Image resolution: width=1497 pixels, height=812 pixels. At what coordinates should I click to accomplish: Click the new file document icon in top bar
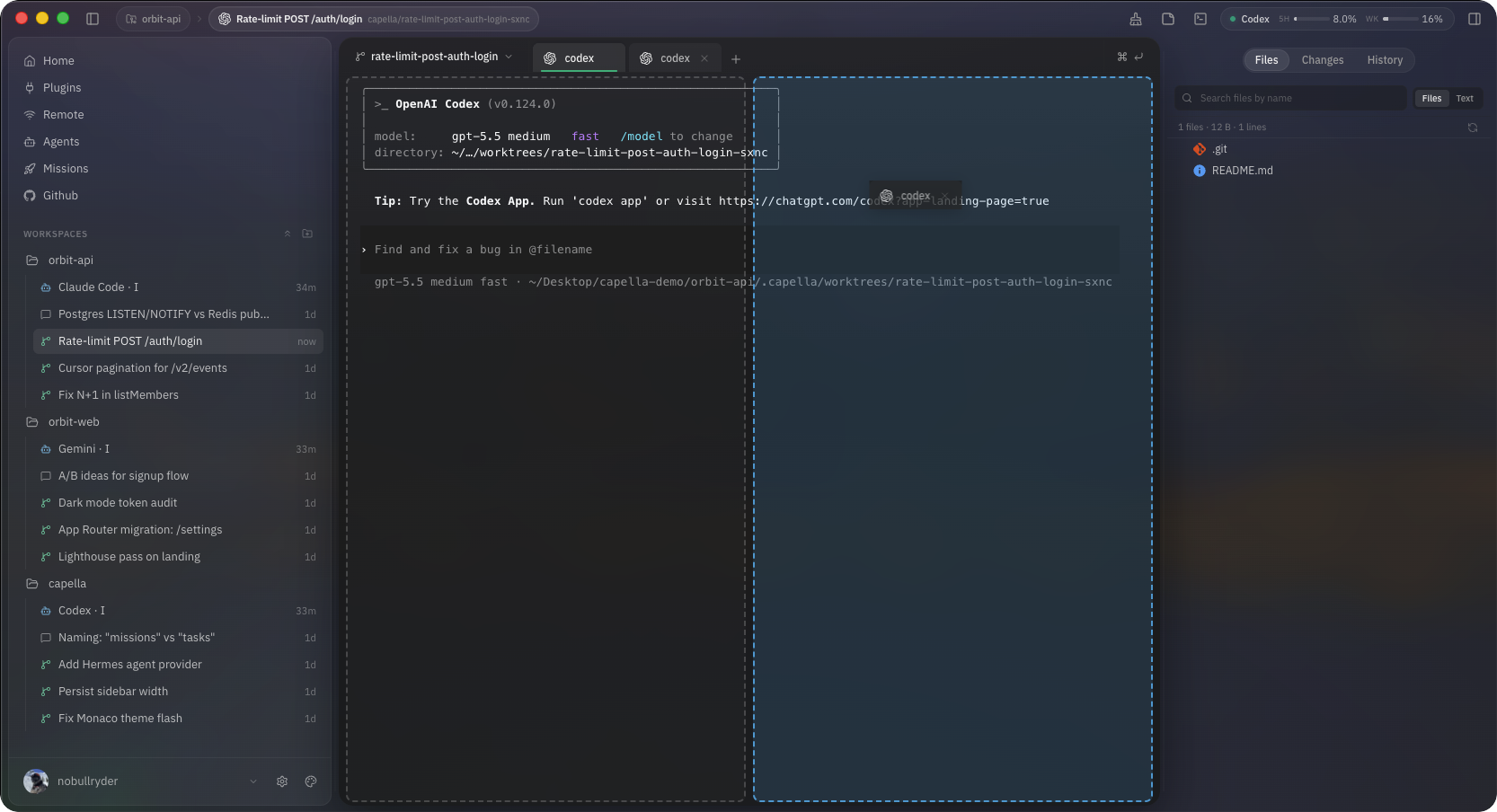click(1168, 19)
